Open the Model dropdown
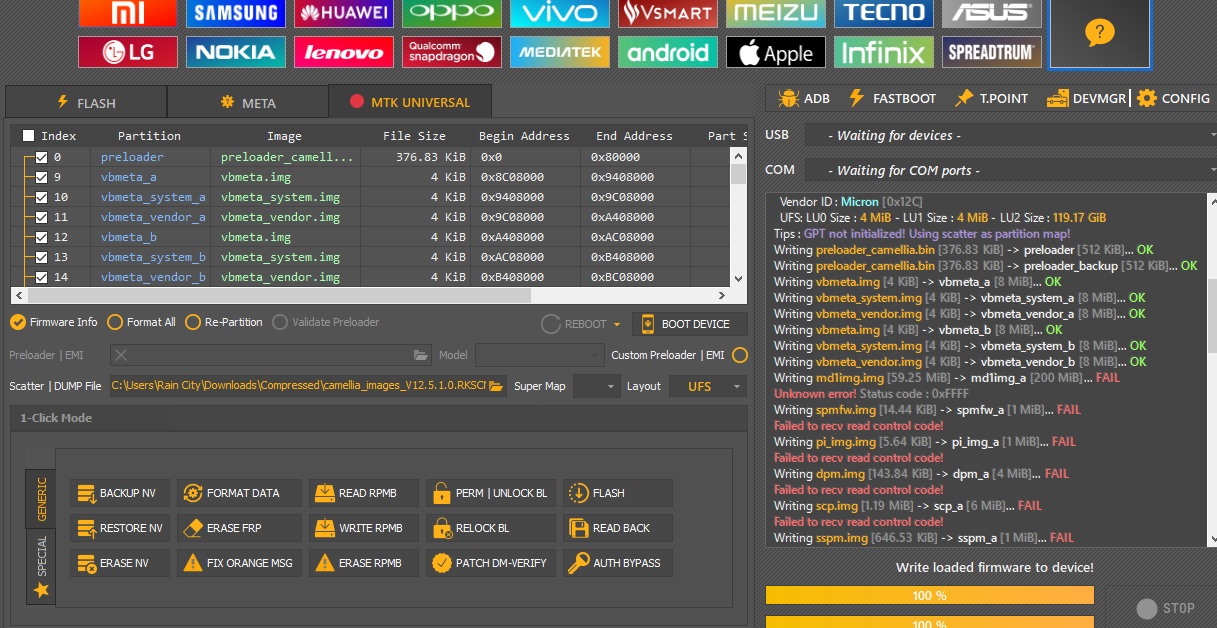Image resolution: width=1217 pixels, height=628 pixels. 540,355
